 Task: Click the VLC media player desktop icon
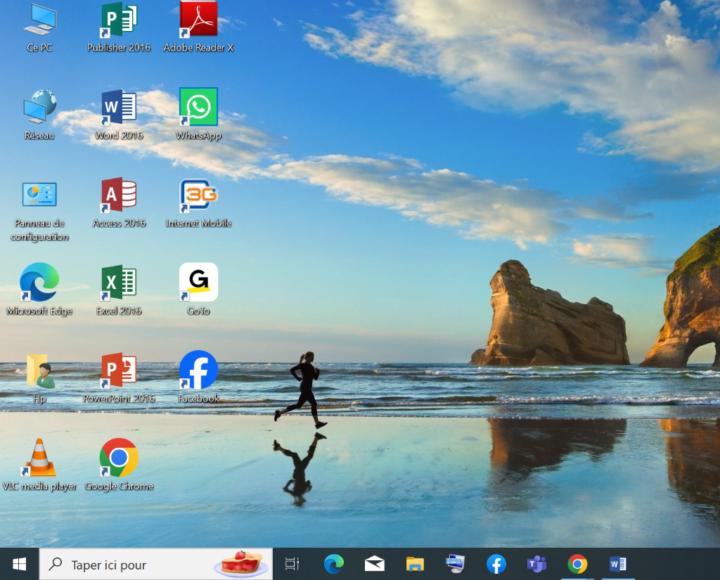tap(39, 459)
